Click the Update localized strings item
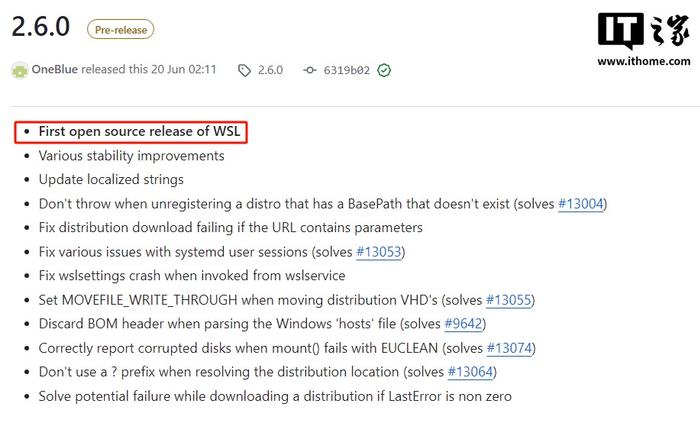The width and height of the screenshot is (700, 423). 111,179
